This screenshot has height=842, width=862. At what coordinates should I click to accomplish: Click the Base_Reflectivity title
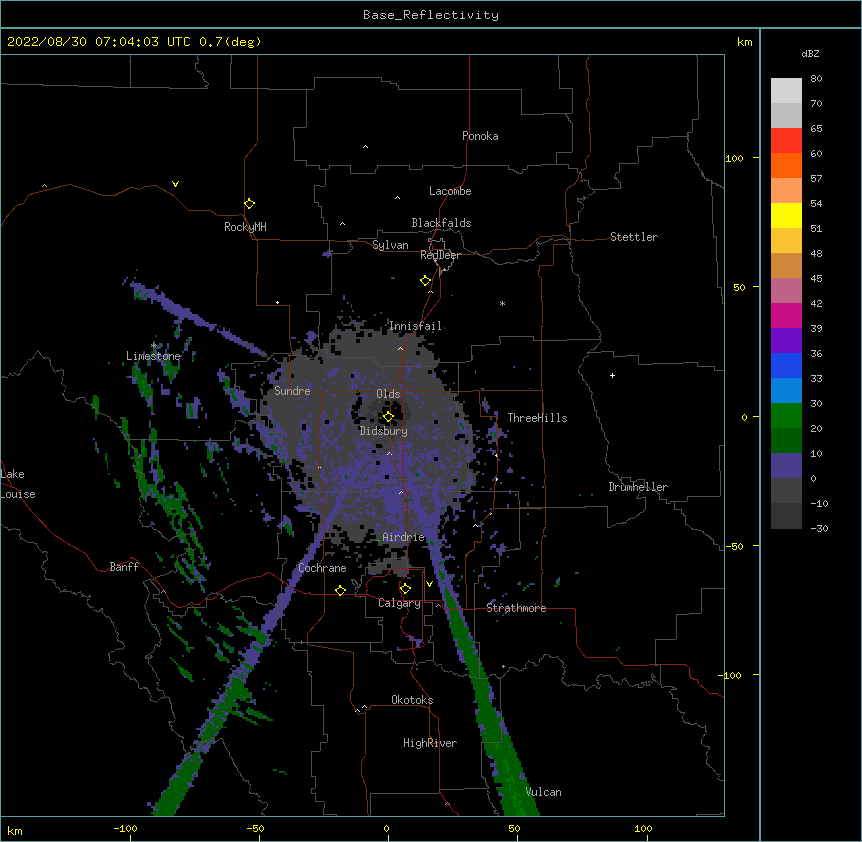pos(431,15)
